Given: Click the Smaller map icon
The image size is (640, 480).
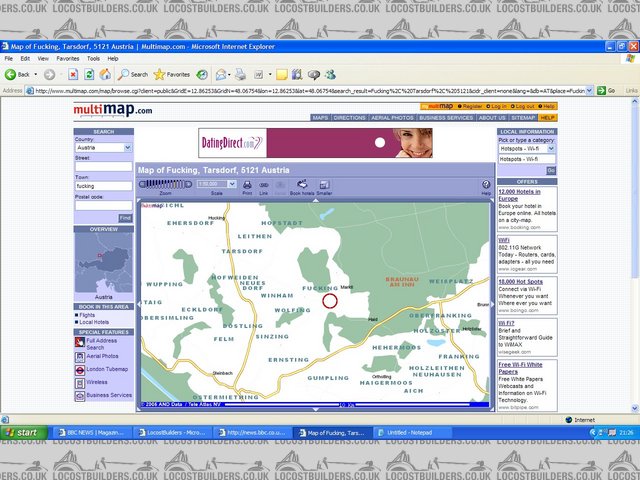Looking at the screenshot, I should [x=324, y=184].
